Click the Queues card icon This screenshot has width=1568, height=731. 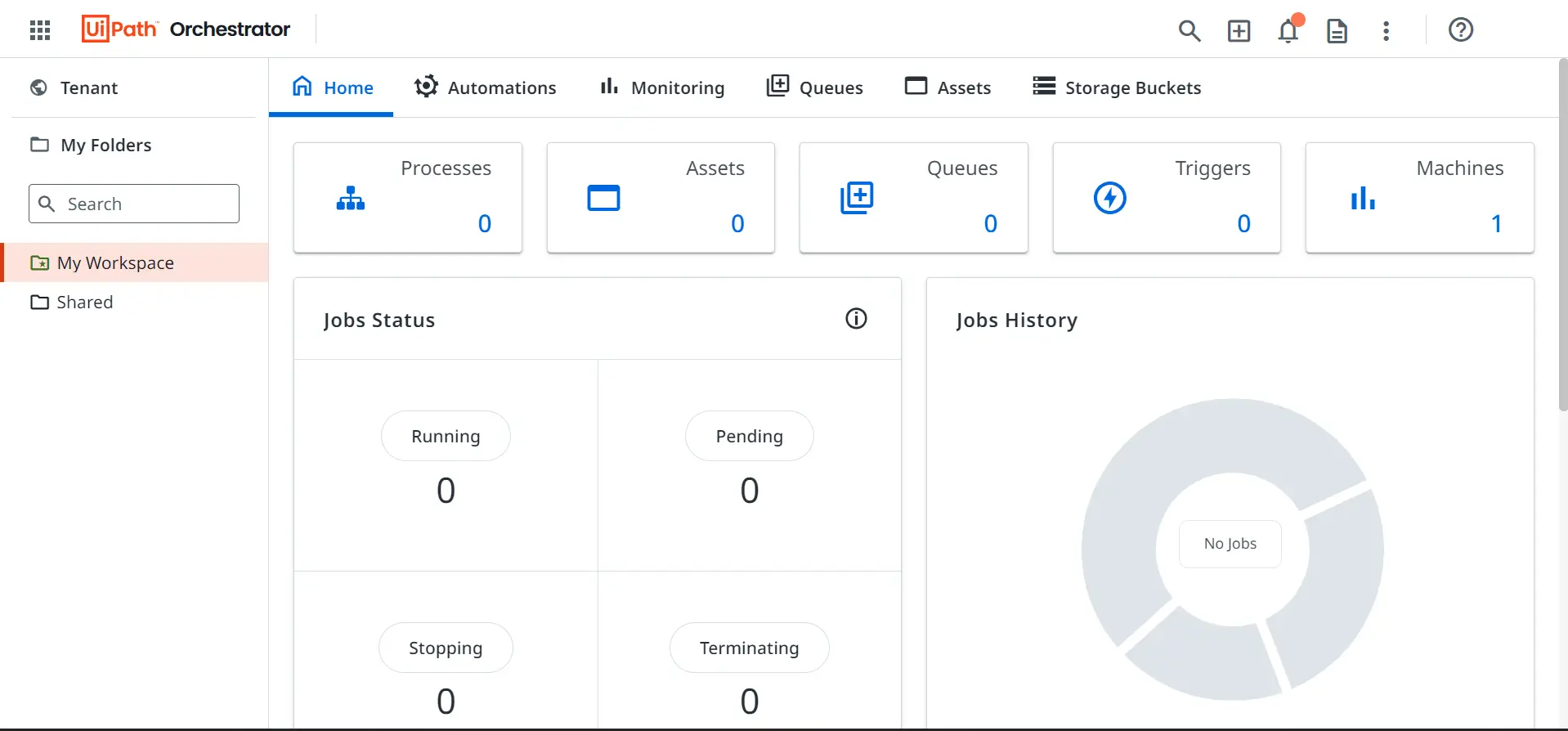(x=857, y=198)
